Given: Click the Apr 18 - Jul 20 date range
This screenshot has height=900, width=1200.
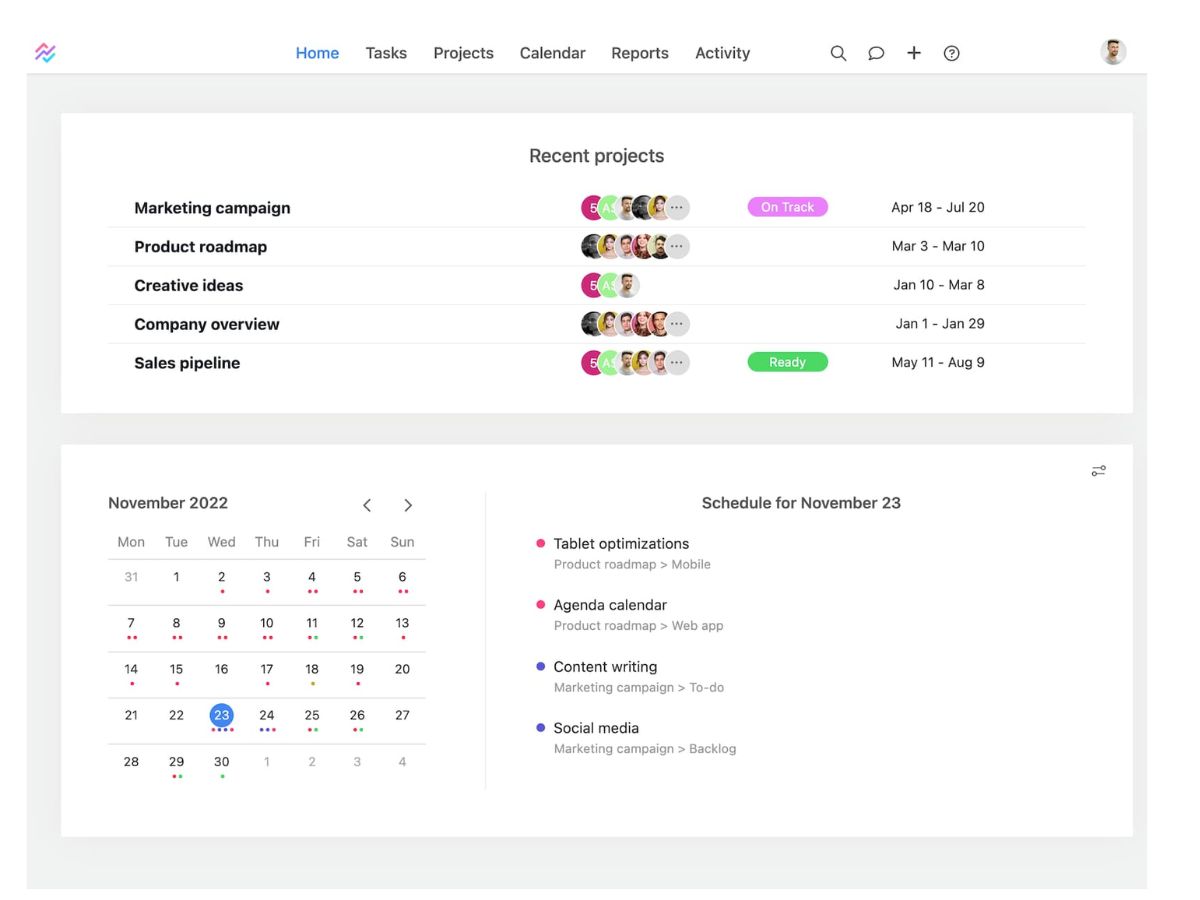Looking at the screenshot, I should point(938,207).
